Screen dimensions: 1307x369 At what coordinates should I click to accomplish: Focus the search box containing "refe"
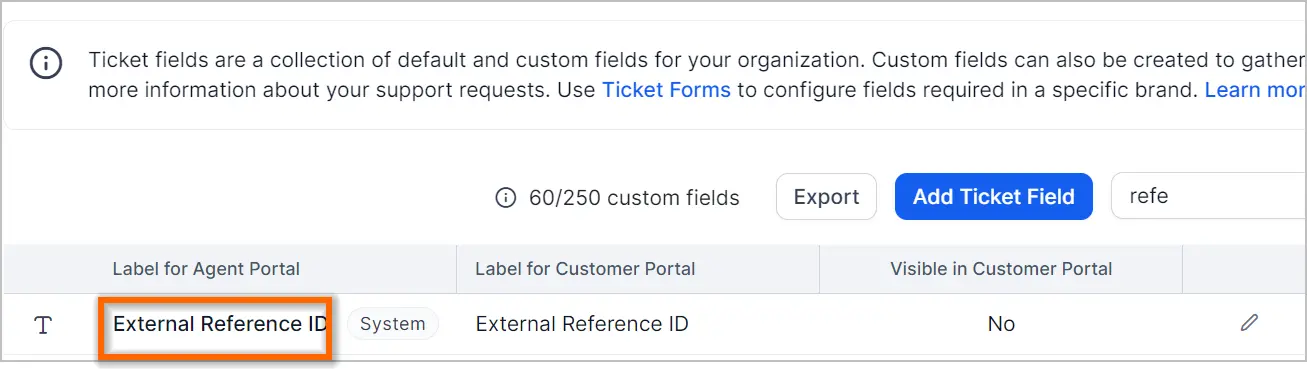(x=1208, y=197)
